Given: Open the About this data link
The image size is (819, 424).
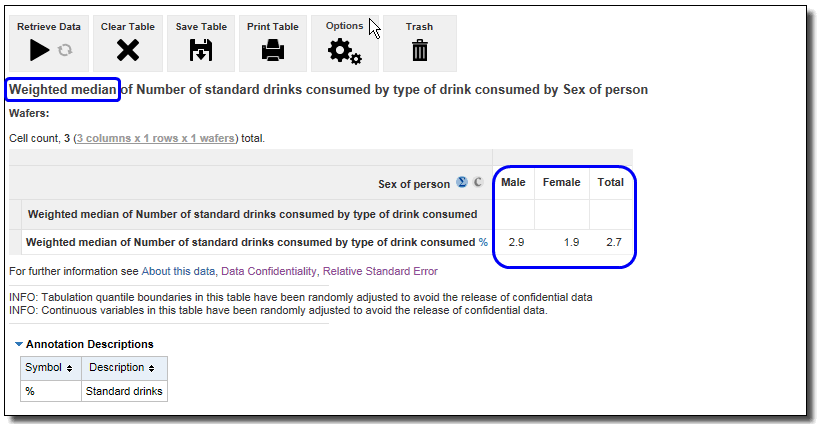Looking at the screenshot, I should click(178, 271).
